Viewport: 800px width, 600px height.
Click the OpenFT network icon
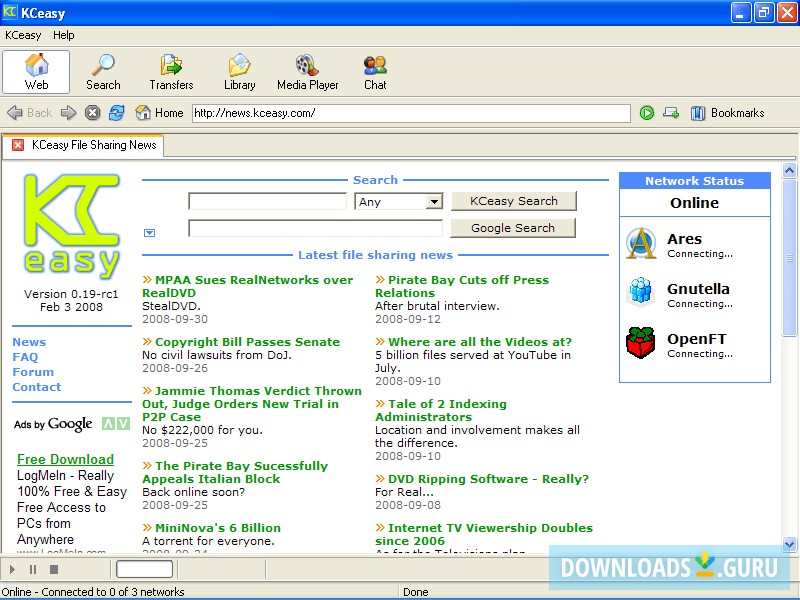point(641,342)
